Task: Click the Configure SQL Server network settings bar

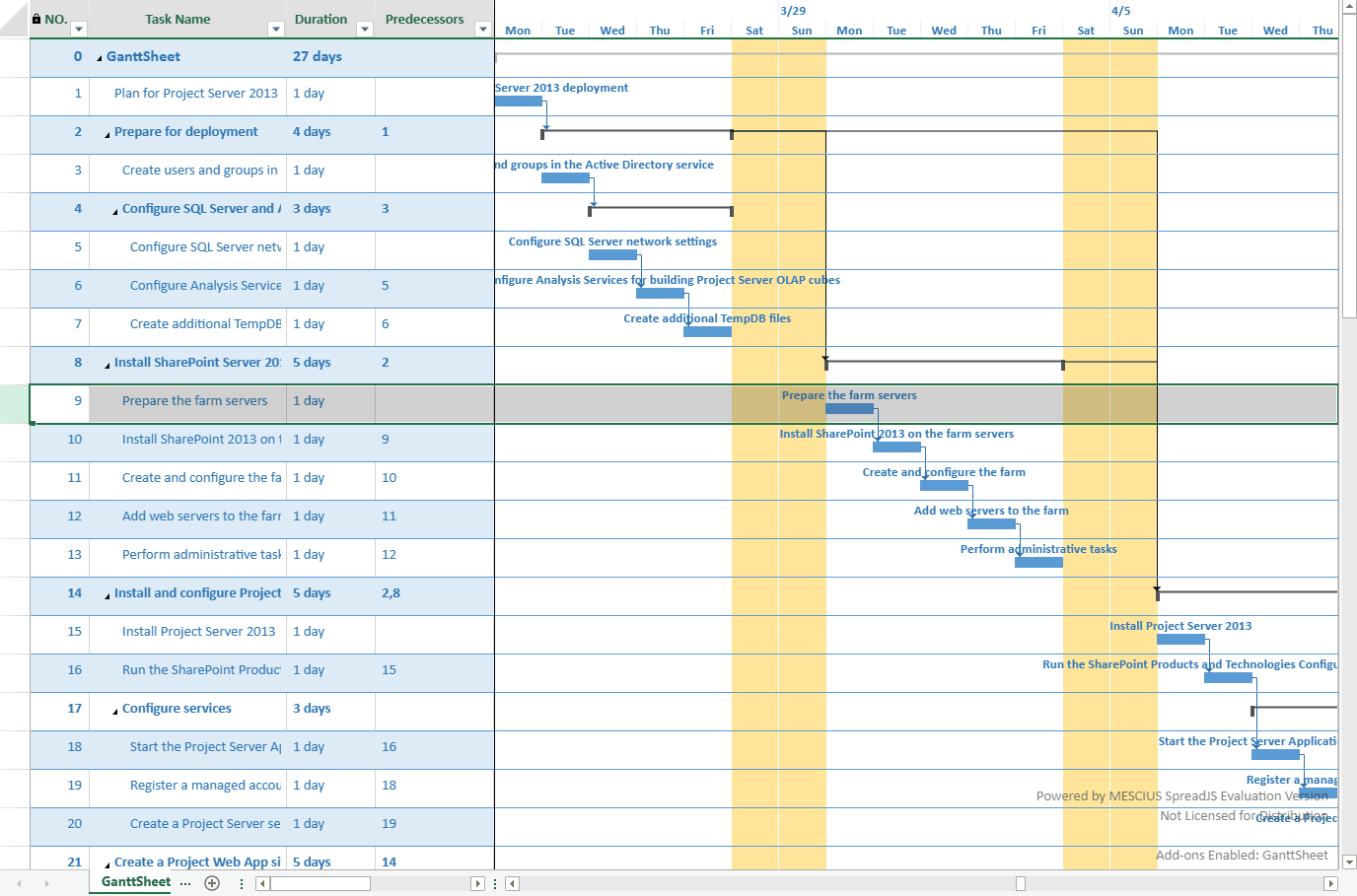Action: click(612, 255)
